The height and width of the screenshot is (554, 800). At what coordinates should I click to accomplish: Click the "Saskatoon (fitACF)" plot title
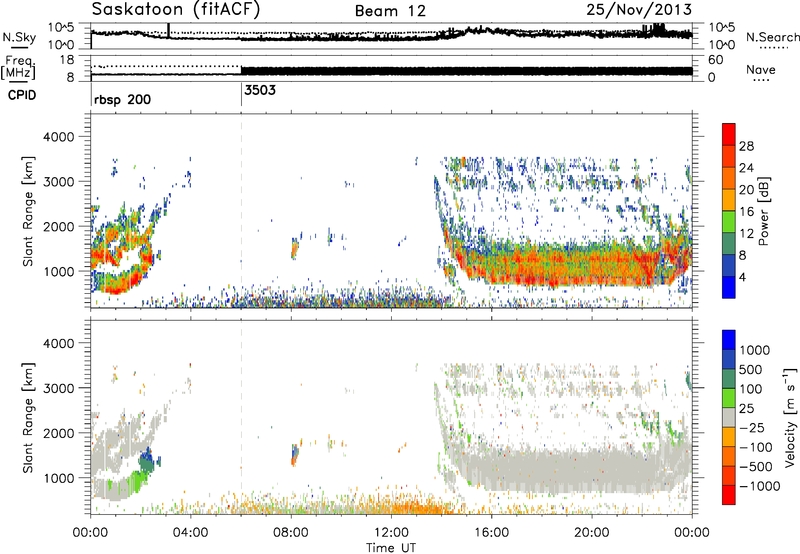click(x=176, y=9)
